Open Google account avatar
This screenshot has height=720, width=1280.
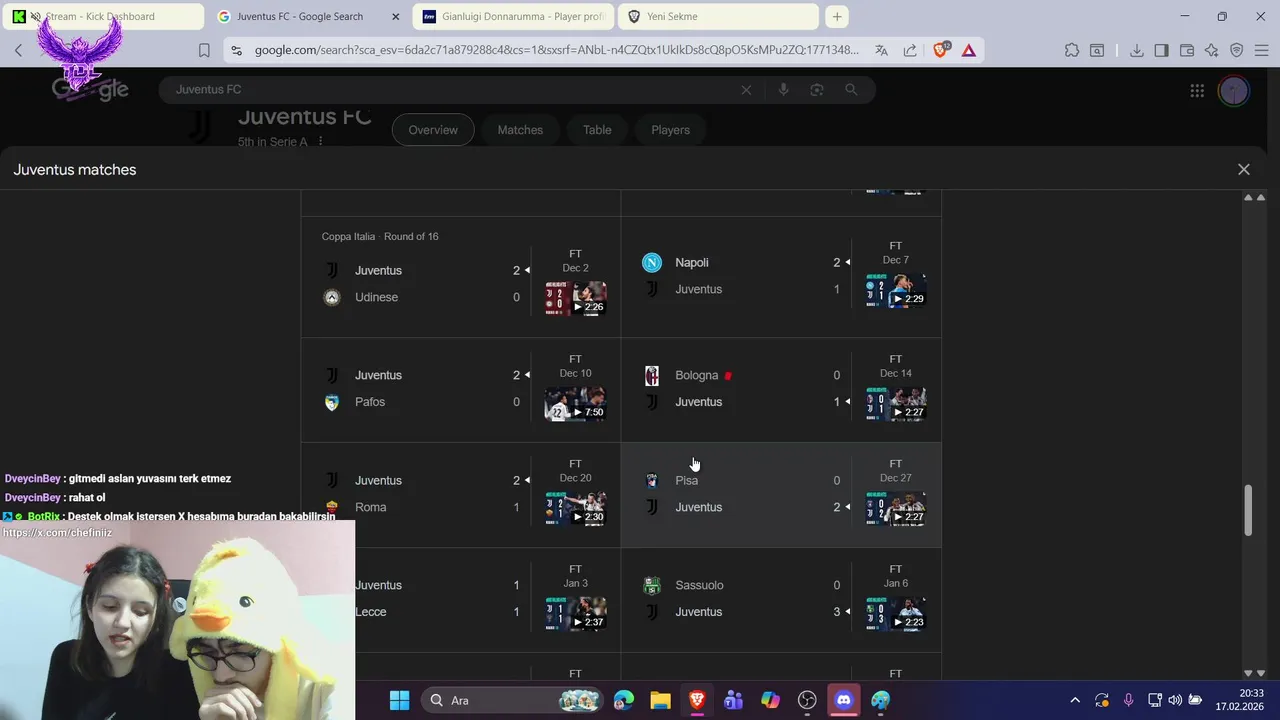[x=1234, y=91]
